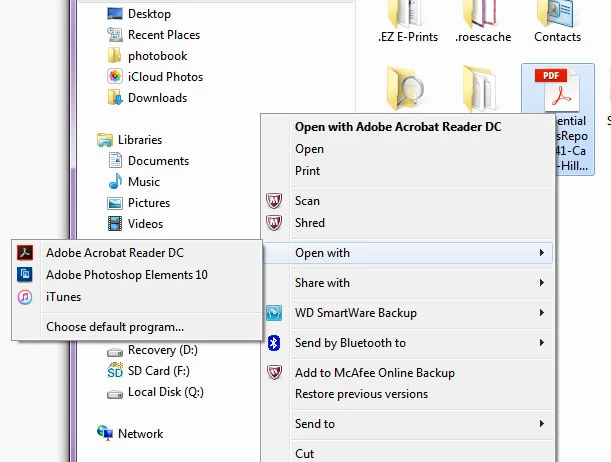
Task: Expand the Share with submenu arrow
Action: tap(542, 283)
